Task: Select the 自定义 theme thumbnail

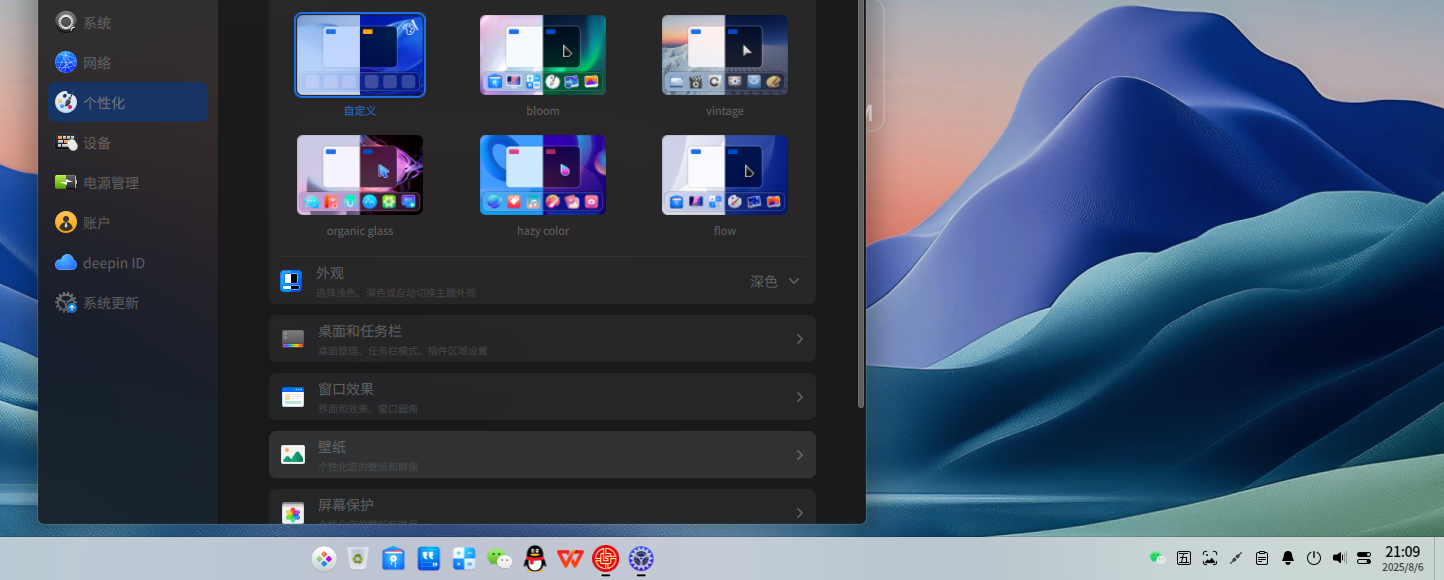Action: click(360, 55)
